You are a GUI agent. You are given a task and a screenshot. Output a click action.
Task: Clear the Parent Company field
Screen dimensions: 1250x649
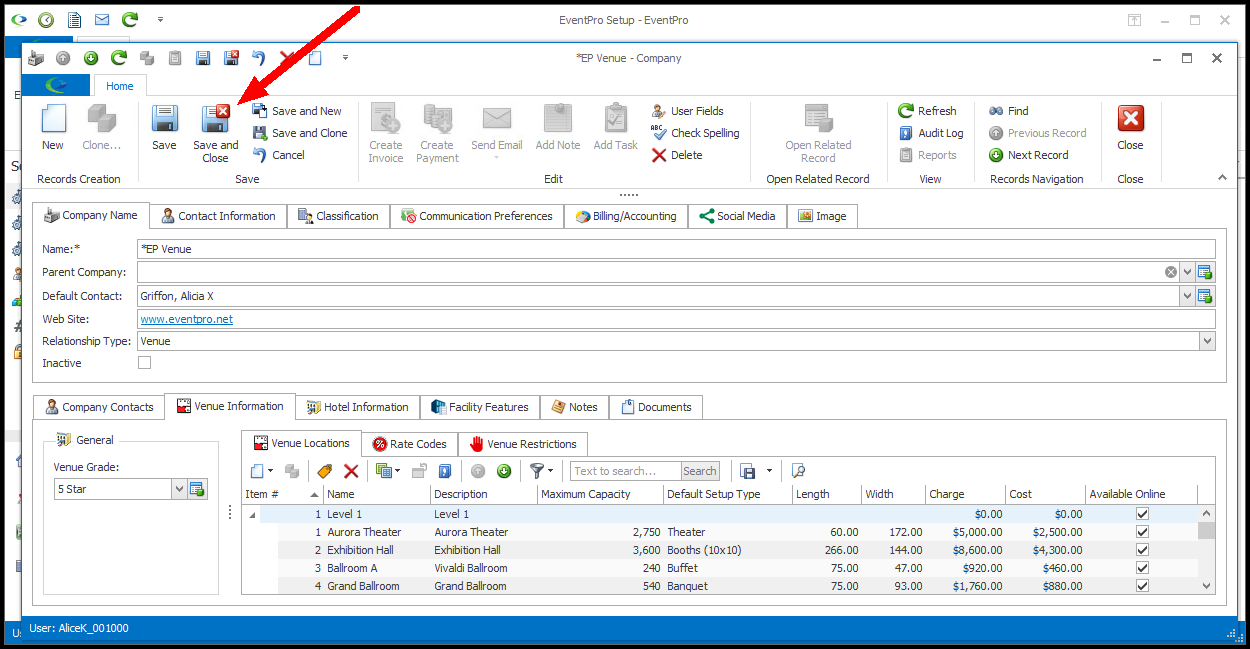[1170, 272]
